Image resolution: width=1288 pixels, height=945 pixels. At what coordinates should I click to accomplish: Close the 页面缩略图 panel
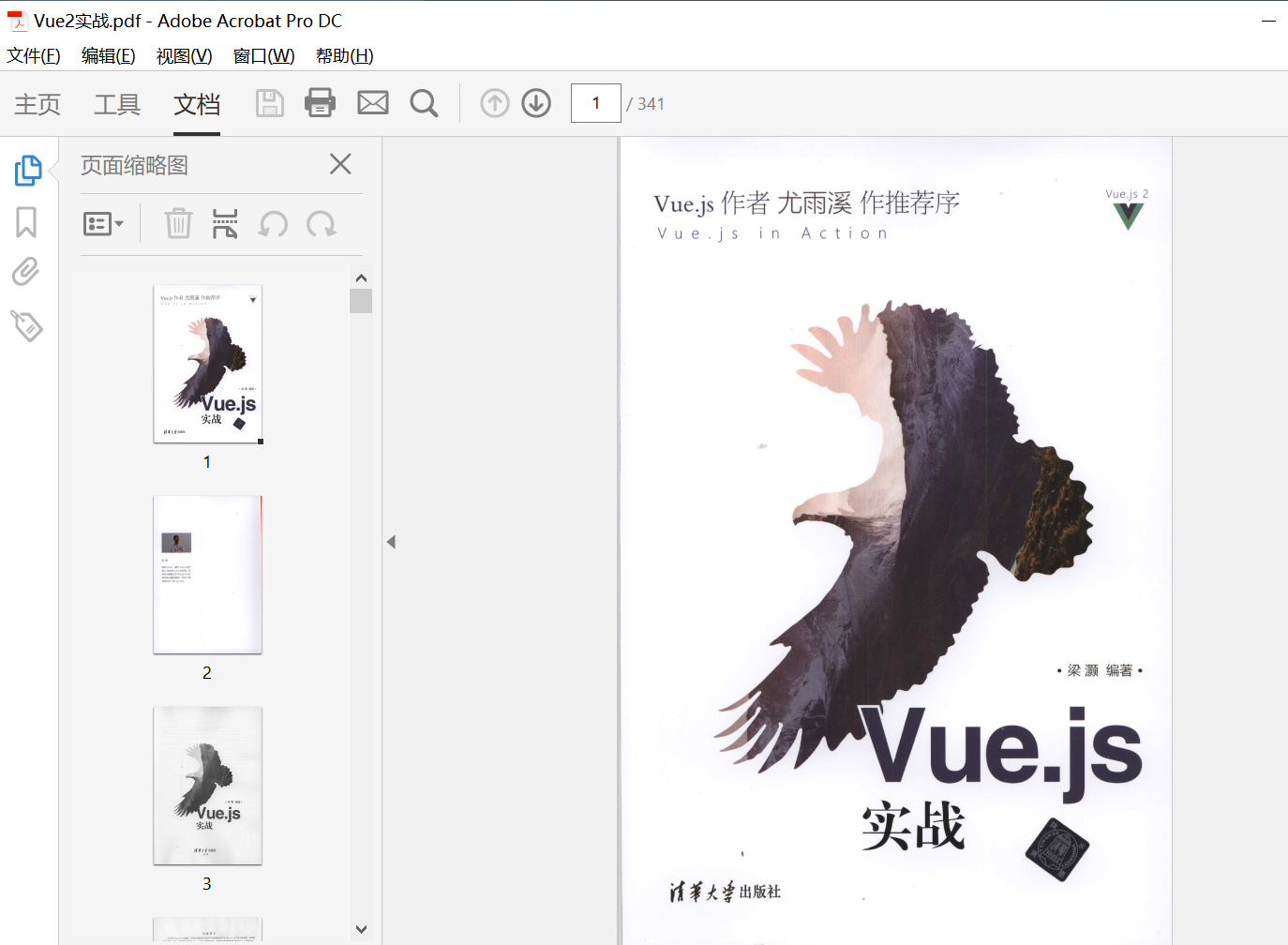click(x=340, y=164)
